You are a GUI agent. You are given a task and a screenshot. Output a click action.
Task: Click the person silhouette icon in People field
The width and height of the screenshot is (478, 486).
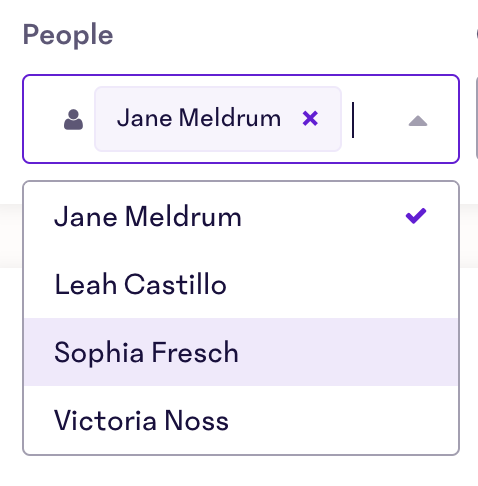pos(73,119)
